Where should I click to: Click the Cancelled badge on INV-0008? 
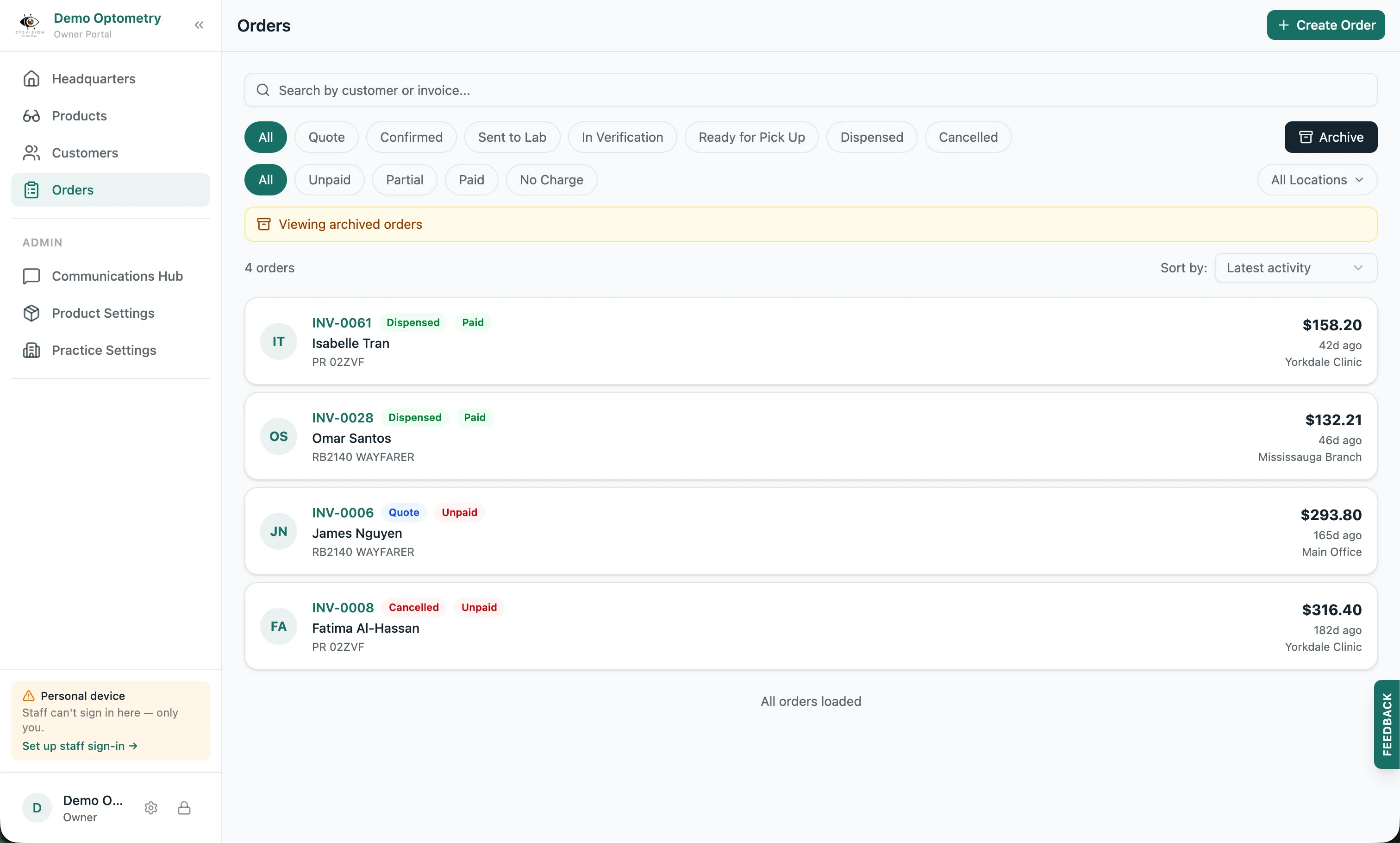click(x=413, y=607)
